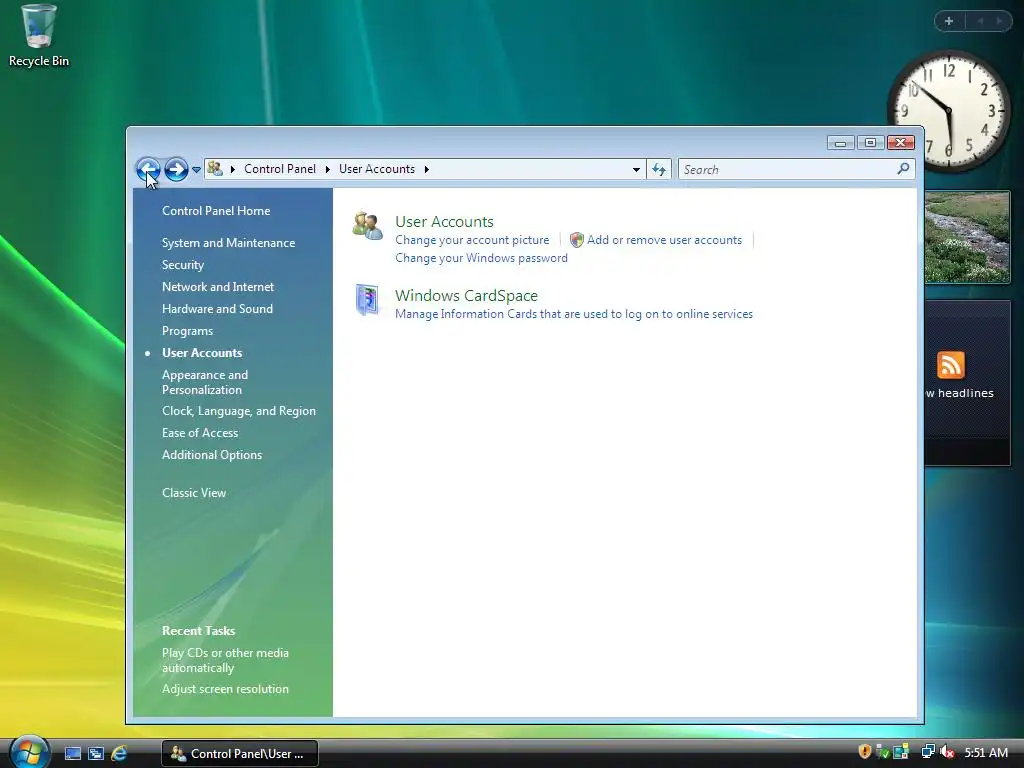Screen dimensions: 1024x768
Task: Click the analog clock gadget
Action: pos(948,111)
